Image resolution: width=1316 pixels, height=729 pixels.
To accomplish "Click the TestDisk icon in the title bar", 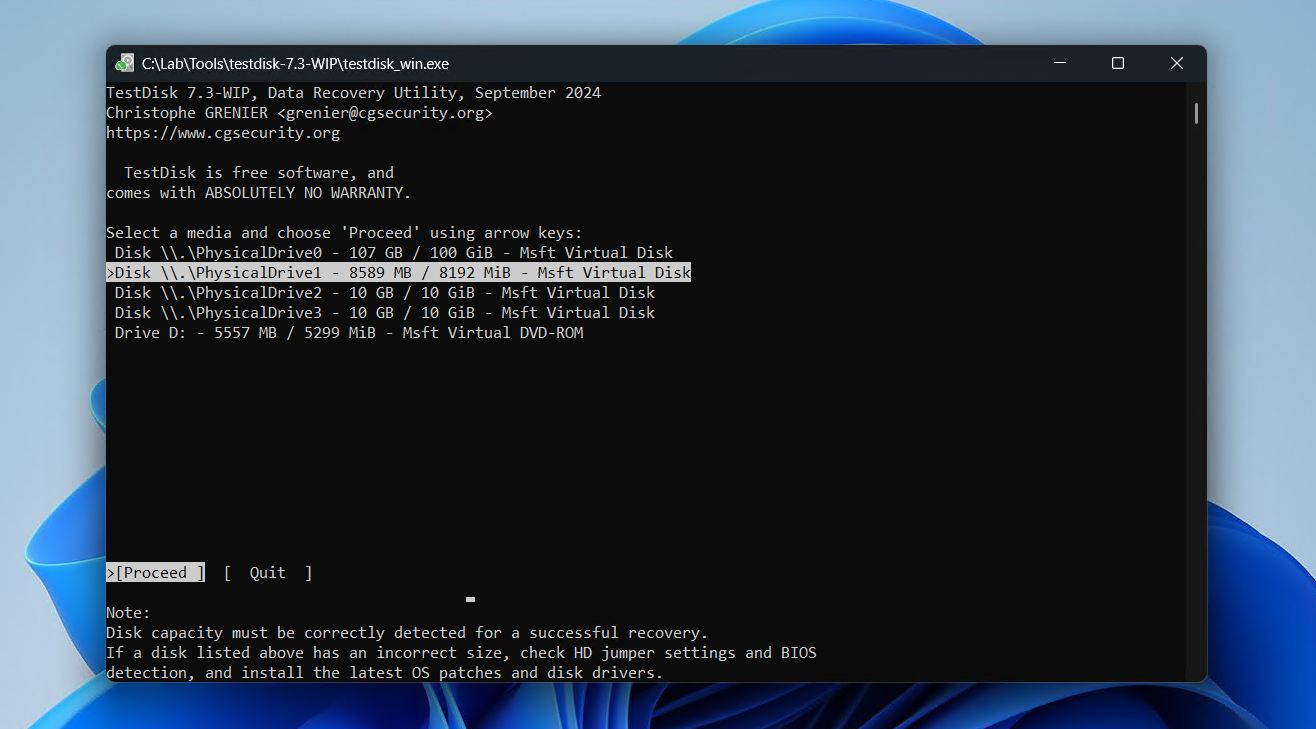I will (x=124, y=63).
